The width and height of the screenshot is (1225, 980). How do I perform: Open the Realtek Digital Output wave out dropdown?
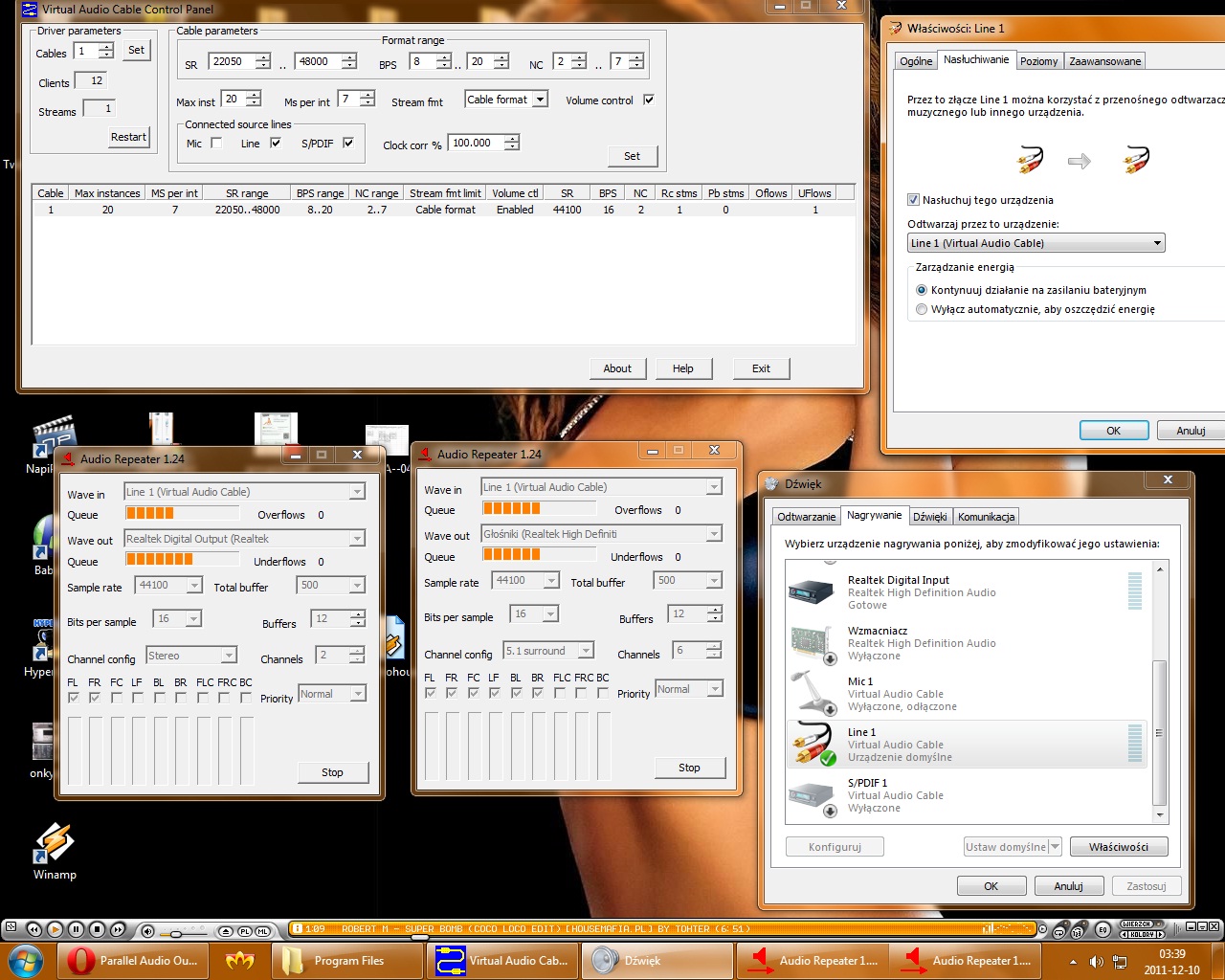(245, 539)
